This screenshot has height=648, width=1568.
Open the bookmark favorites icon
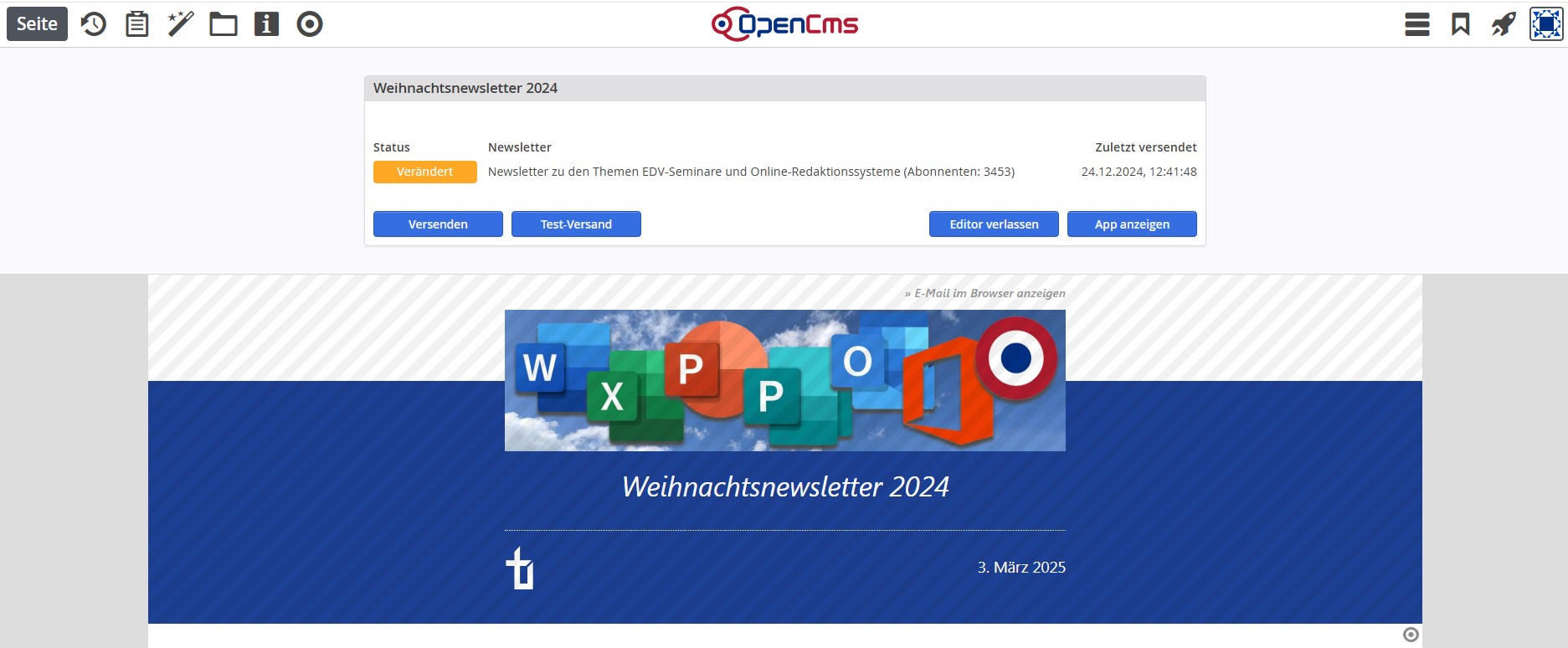[1461, 23]
